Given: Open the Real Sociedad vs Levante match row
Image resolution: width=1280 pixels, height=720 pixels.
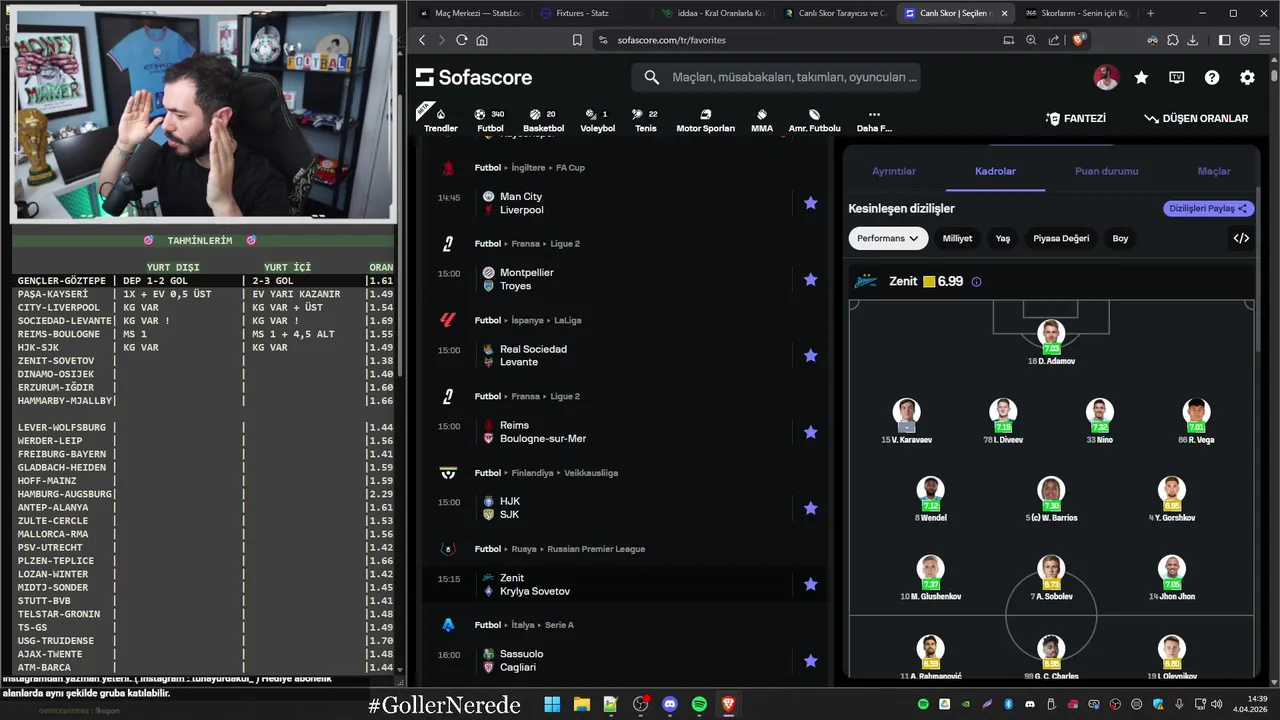Looking at the screenshot, I should pyautogui.click(x=624, y=355).
